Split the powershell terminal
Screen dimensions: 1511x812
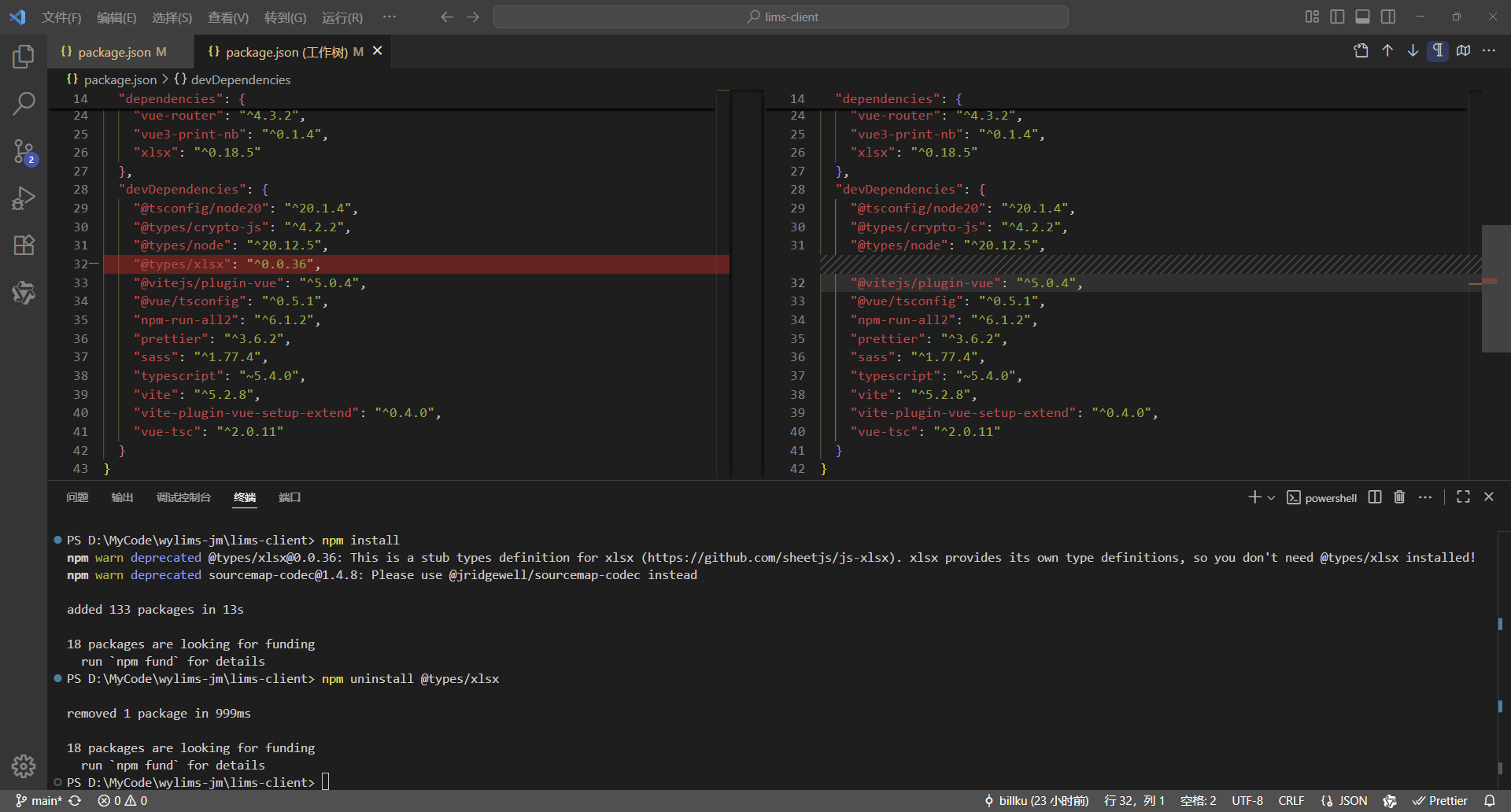[x=1374, y=496]
